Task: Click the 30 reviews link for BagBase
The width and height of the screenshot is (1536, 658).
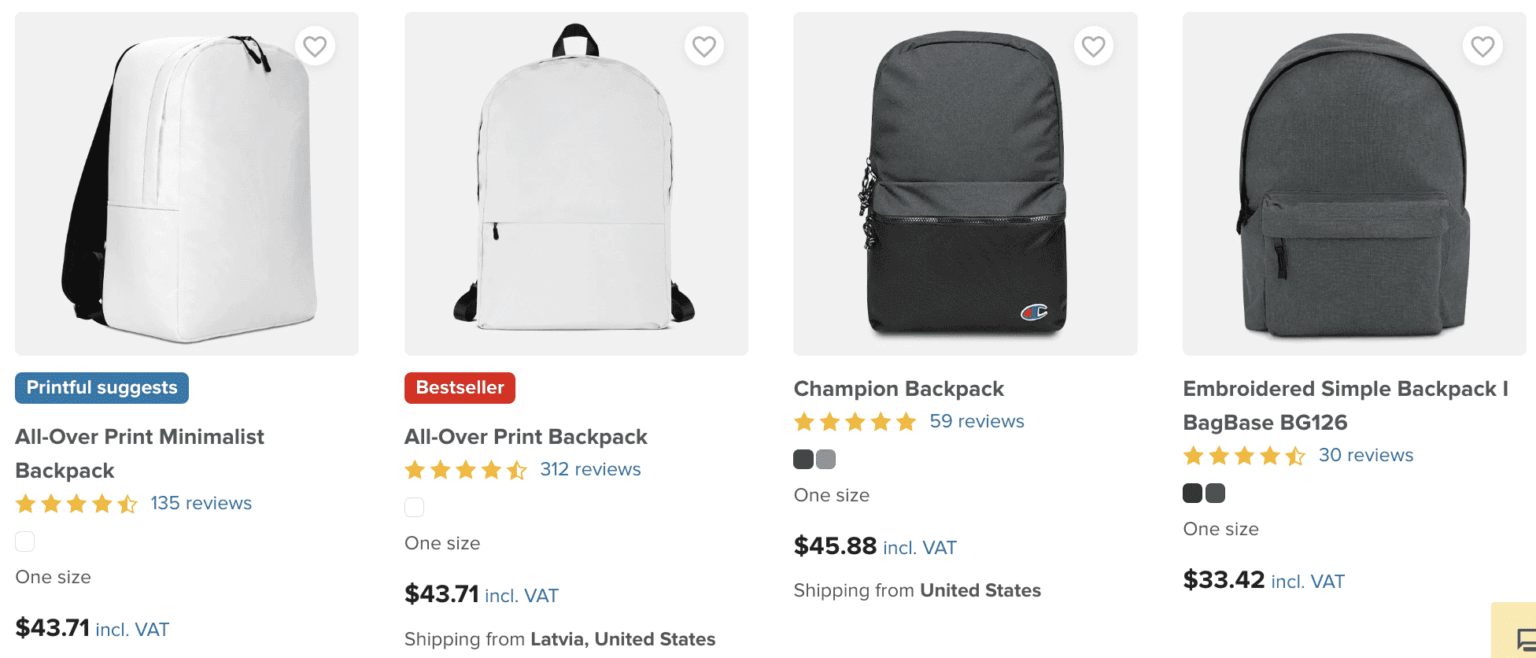Action: 1366,455
